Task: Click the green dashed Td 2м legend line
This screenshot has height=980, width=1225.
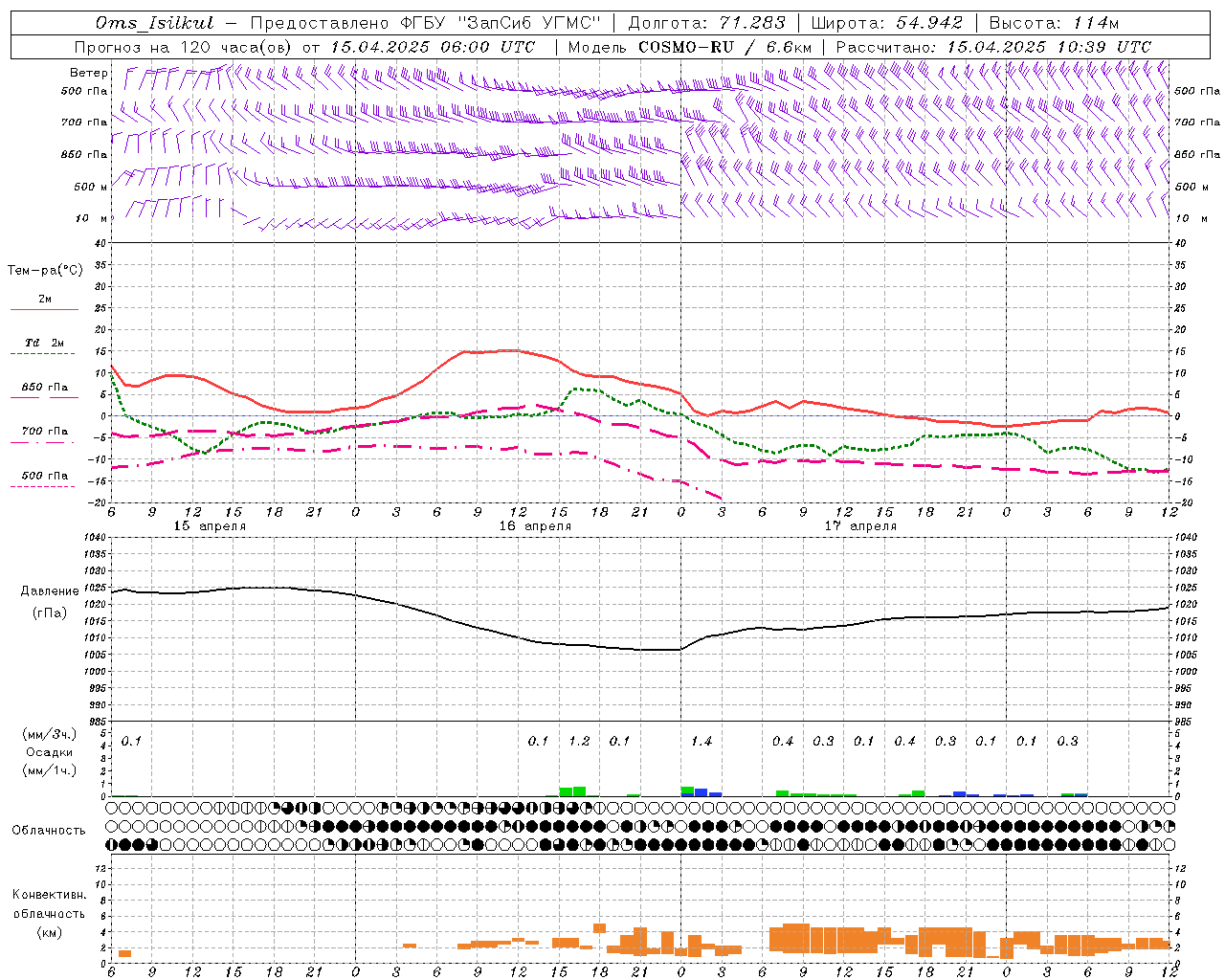Action: click(44, 354)
